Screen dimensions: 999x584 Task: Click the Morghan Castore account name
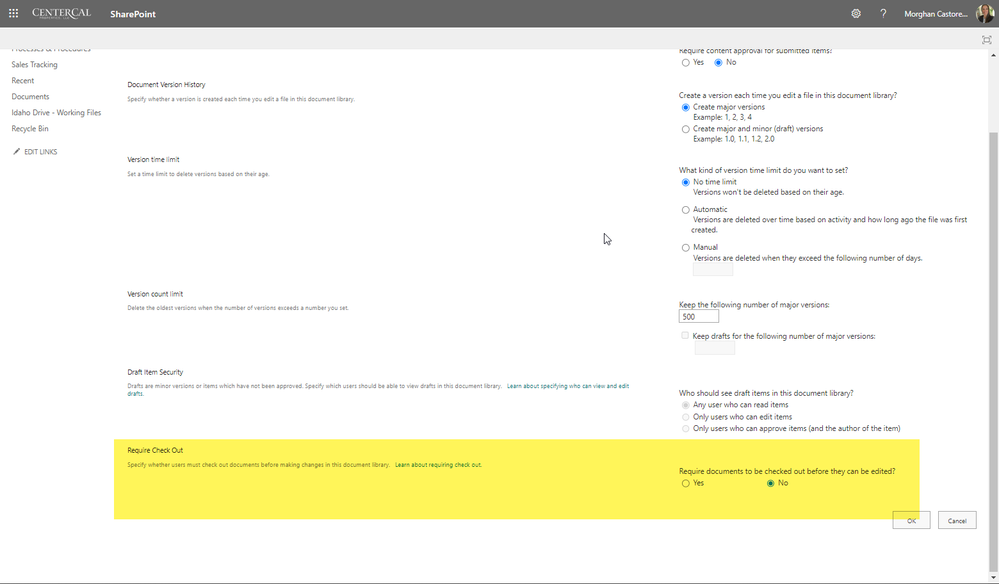tap(935, 14)
